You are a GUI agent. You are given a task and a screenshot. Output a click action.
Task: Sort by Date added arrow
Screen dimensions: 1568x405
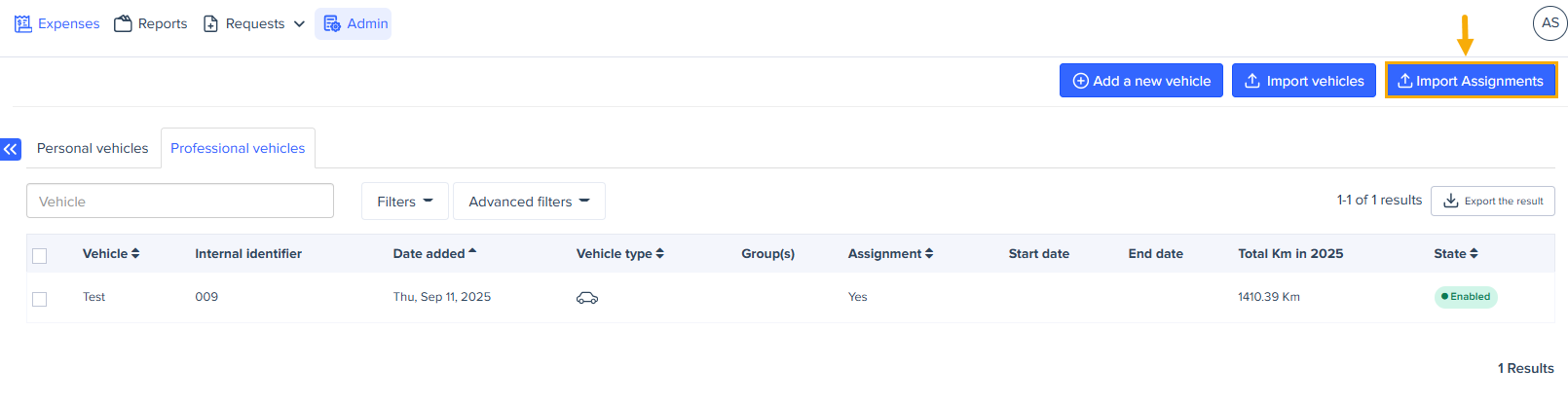pyautogui.click(x=472, y=252)
